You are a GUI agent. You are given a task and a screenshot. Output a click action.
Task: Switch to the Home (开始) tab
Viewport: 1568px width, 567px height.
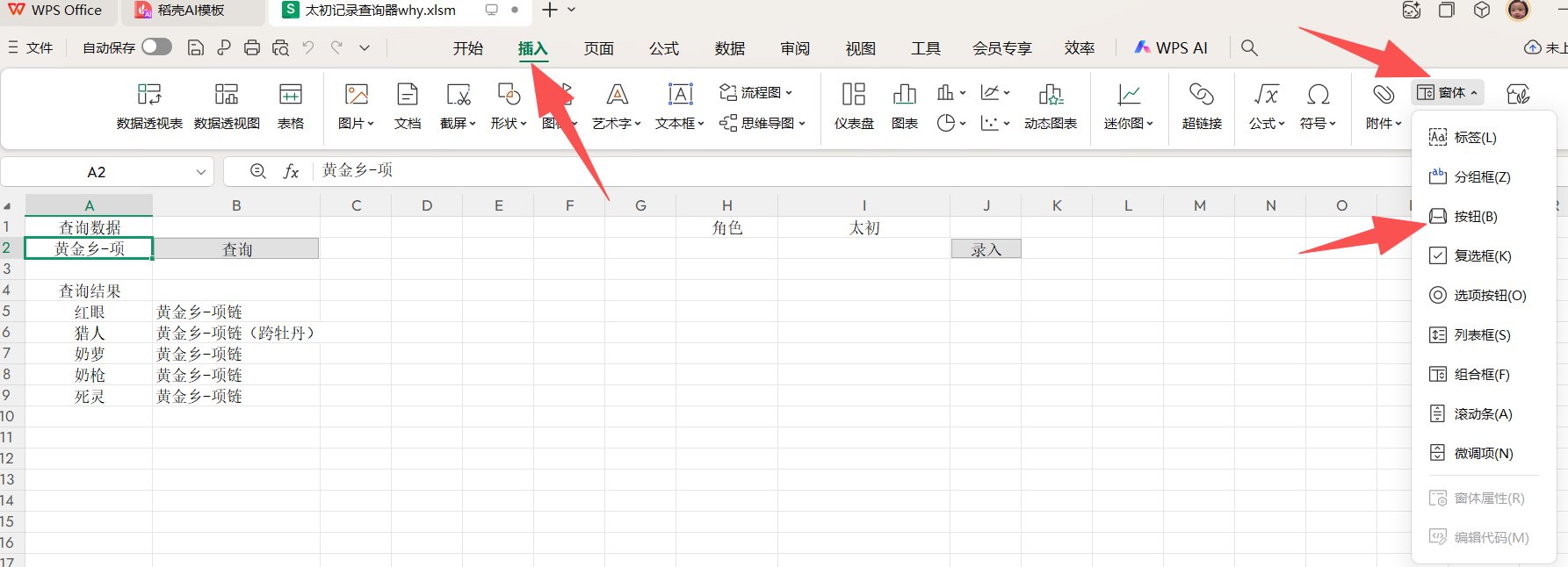[468, 48]
